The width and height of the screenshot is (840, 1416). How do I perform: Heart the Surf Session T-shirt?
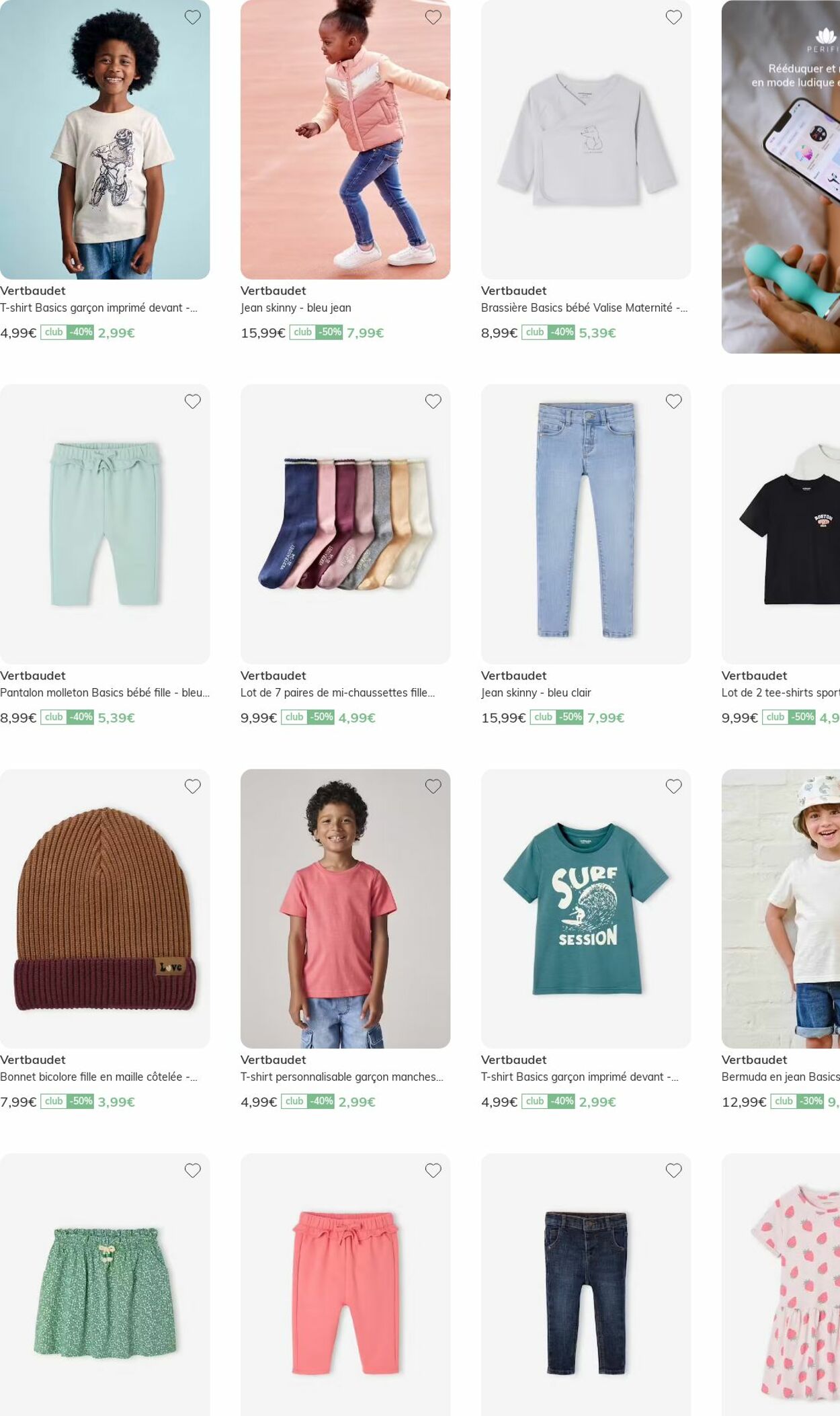click(x=674, y=786)
